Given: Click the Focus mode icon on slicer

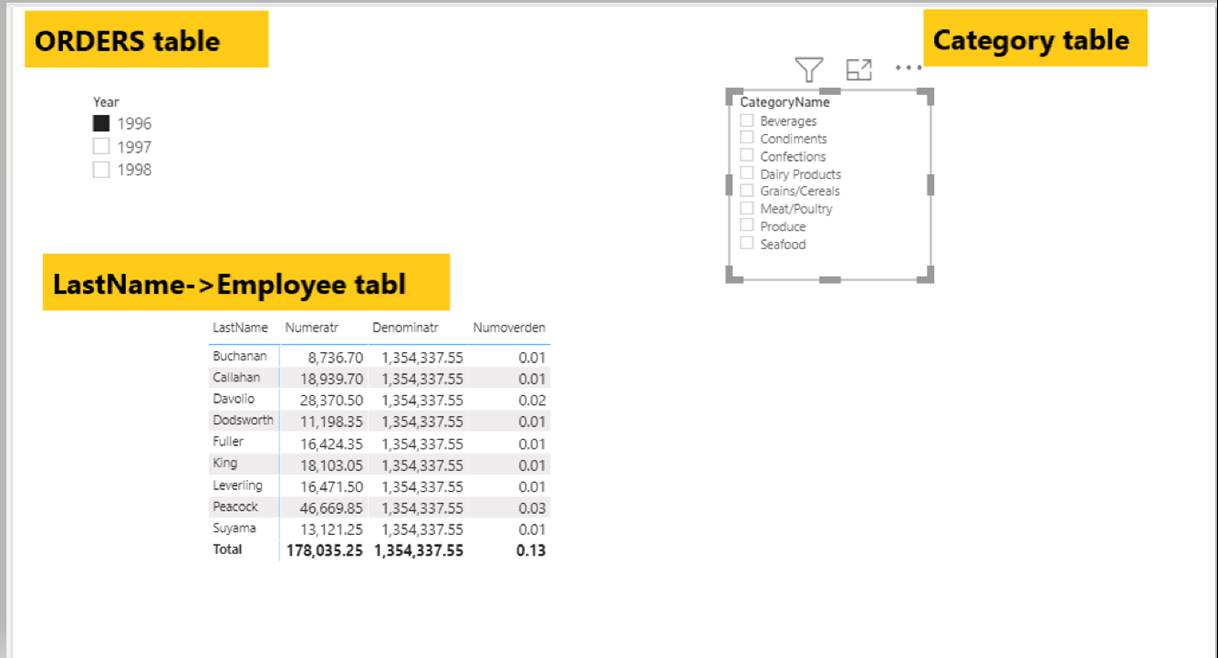Looking at the screenshot, I should click(x=859, y=69).
